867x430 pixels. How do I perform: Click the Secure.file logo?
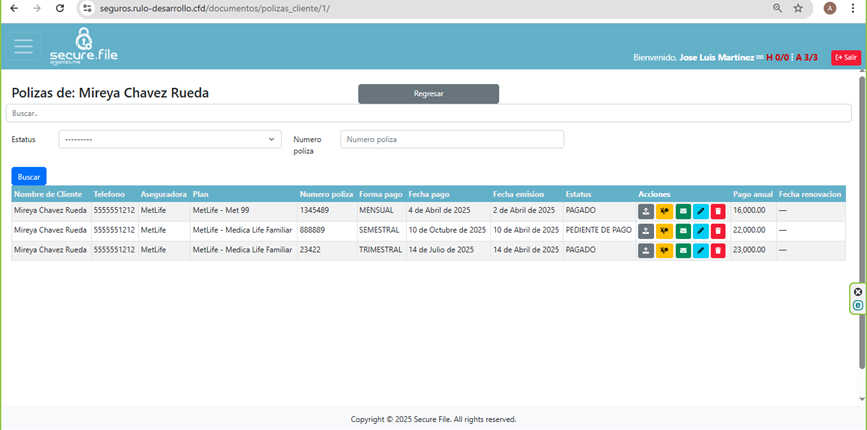coord(83,46)
